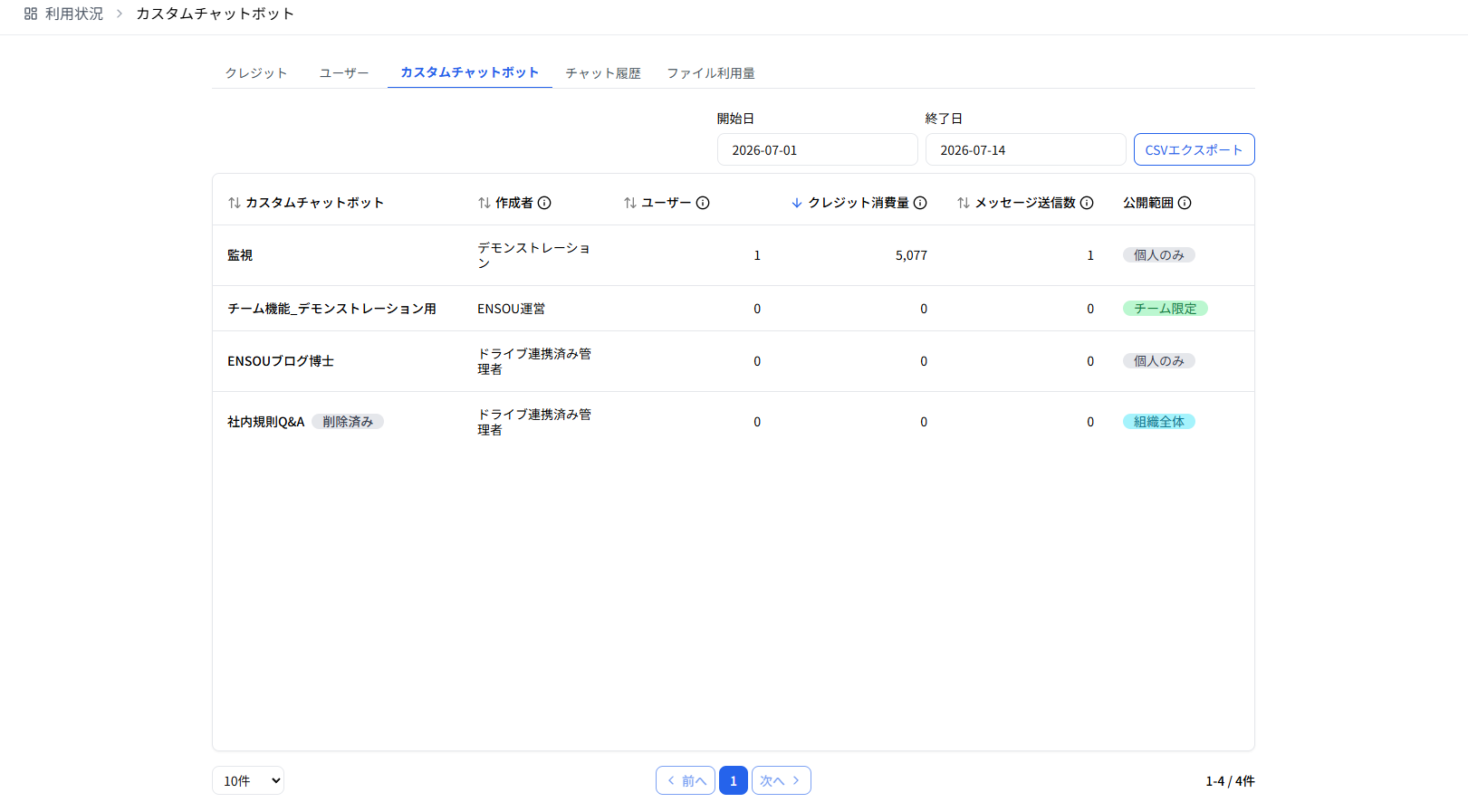Select the カスタムチャットボット tab
The width and height of the screenshot is (1468, 812).
point(470,72)
